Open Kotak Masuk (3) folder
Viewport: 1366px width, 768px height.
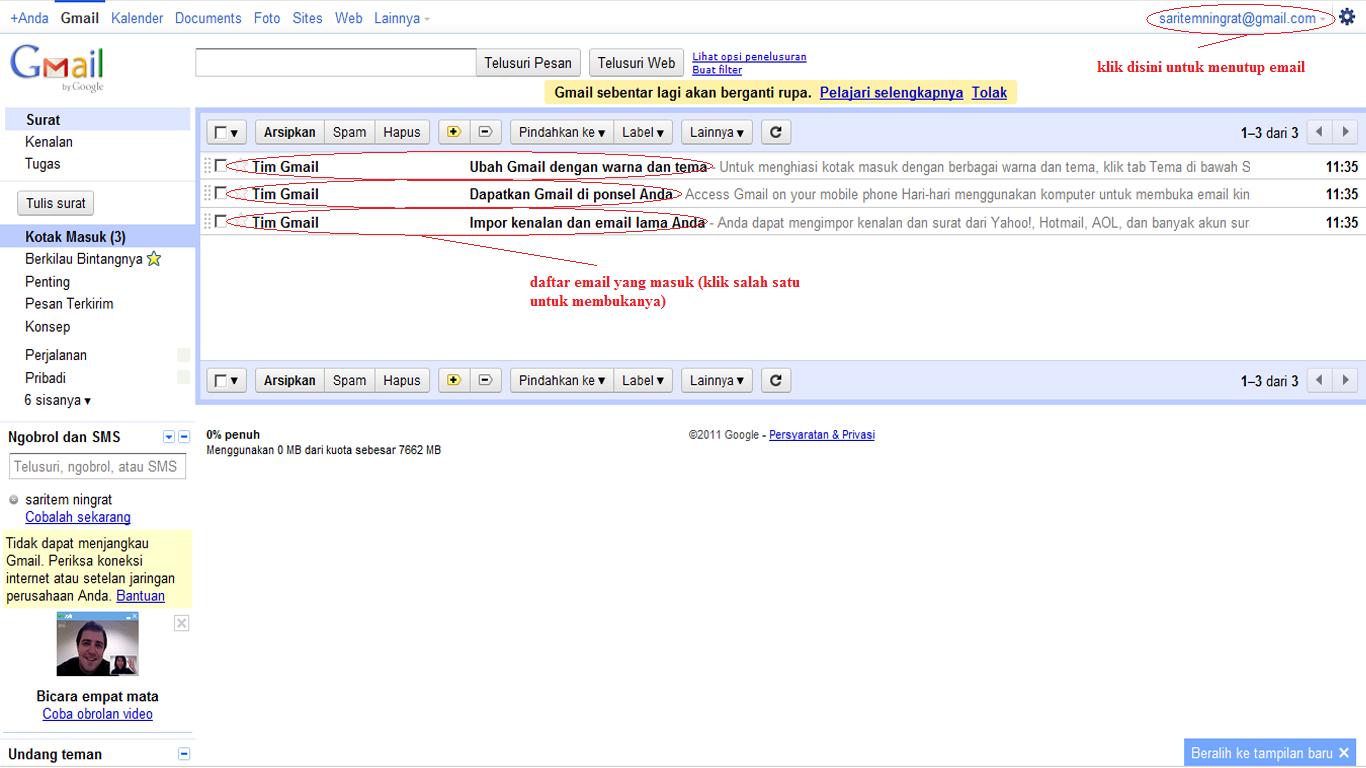75,237
